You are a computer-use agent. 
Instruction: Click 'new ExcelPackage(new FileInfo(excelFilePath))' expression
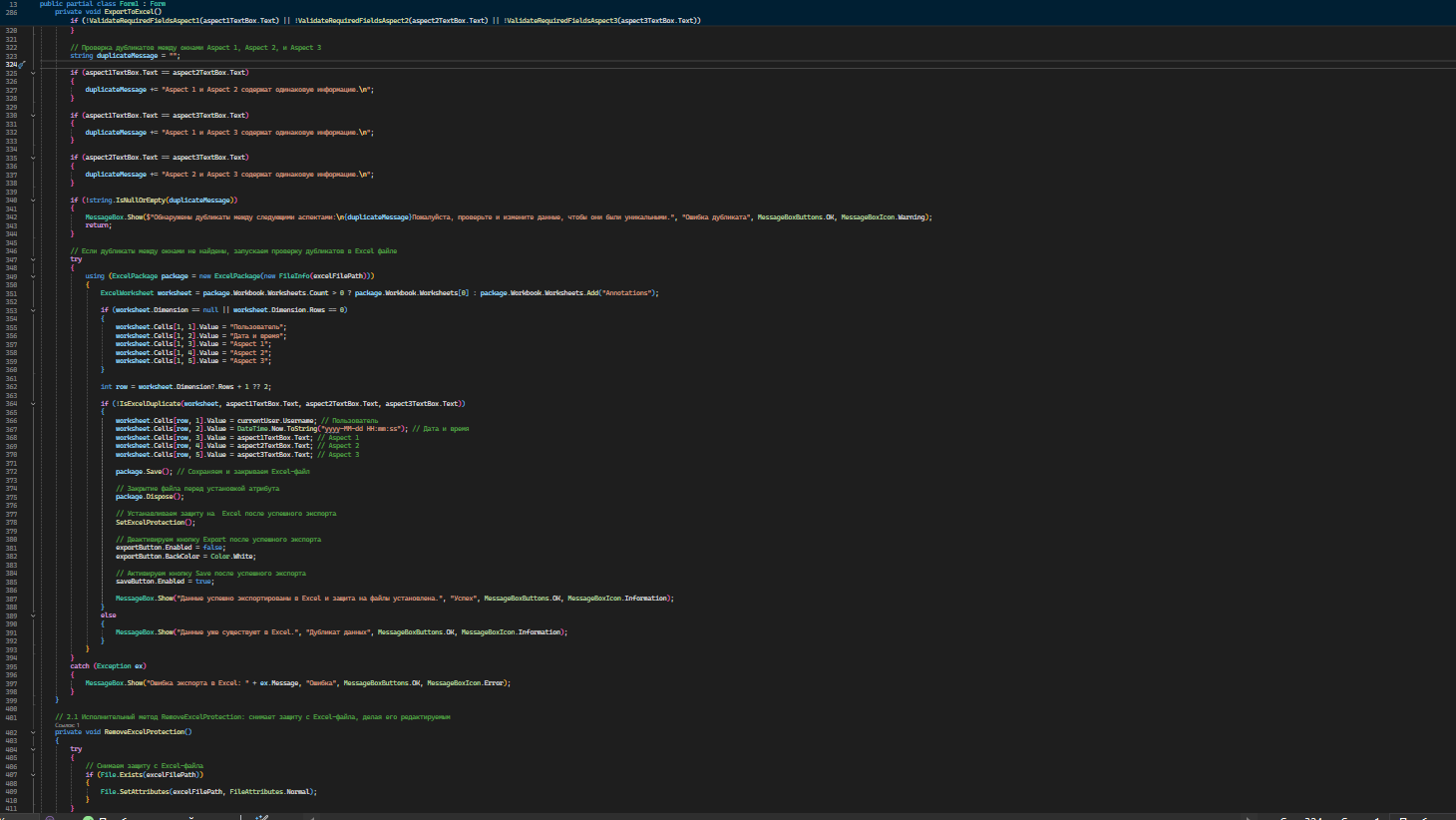coord(285,276)
